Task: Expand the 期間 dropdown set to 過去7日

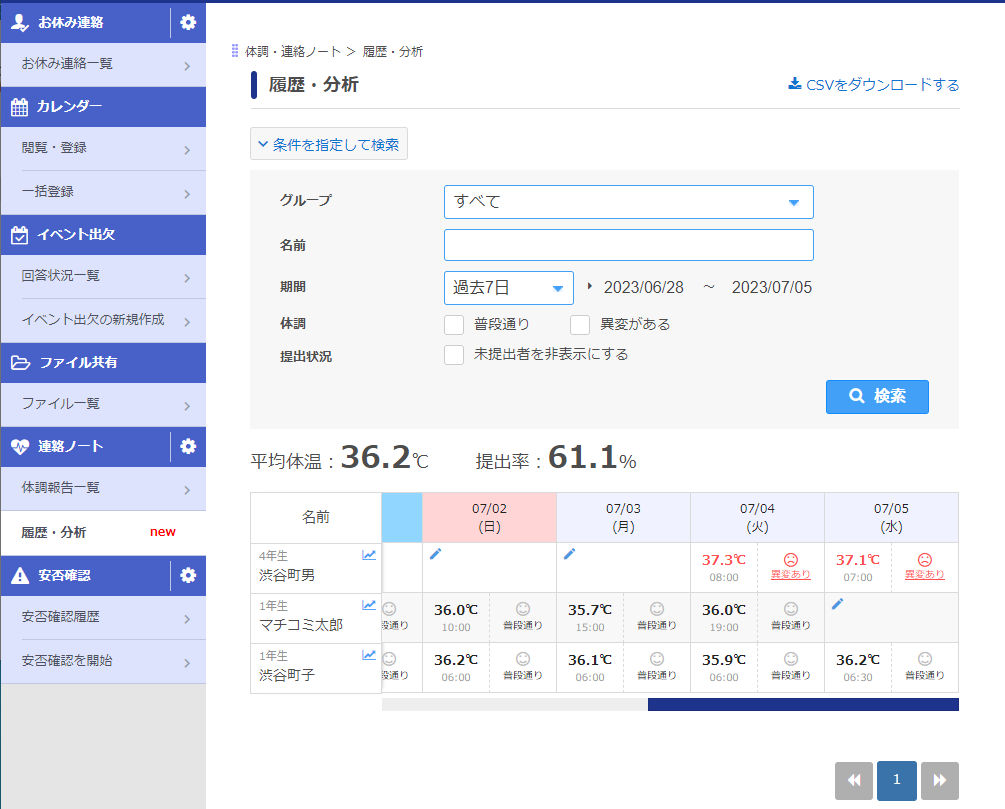Action: pyautogui.click(x=508, y=288)
